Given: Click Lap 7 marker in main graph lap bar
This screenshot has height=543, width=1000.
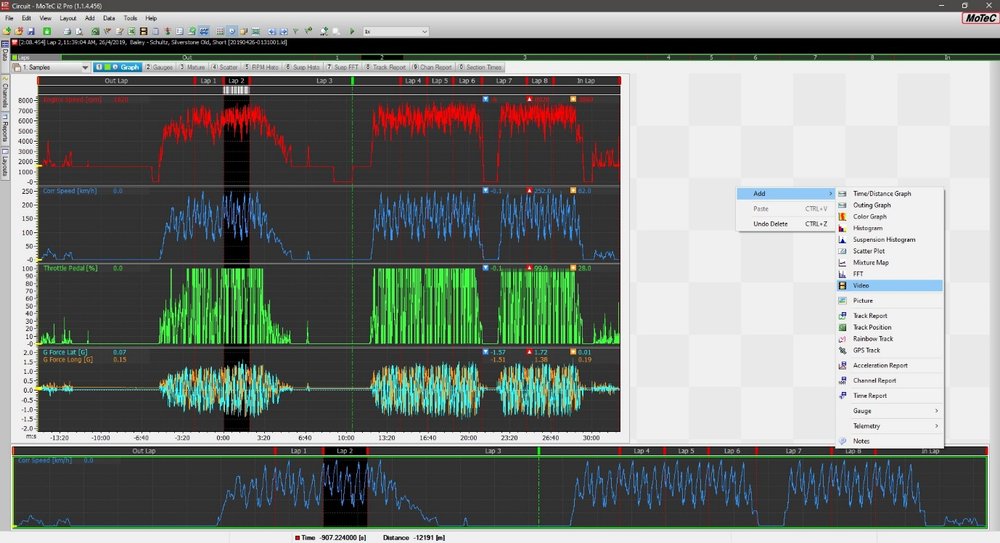Looking at the screenshot, I should (504, 81).
